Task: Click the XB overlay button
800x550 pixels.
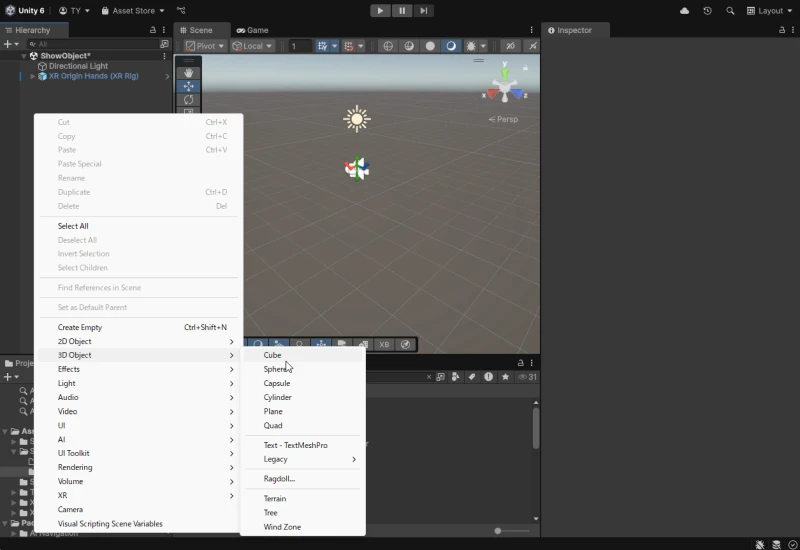Action: tap(384, 345)
